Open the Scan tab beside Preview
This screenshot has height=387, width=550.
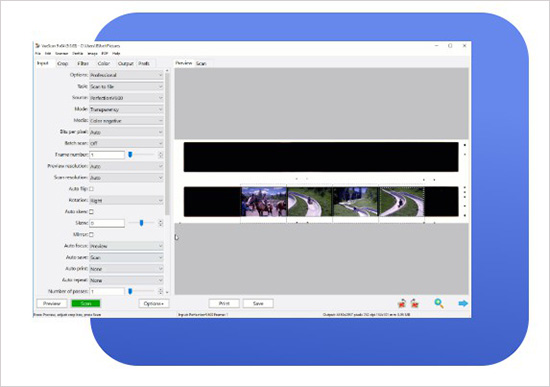coord(201,64)
